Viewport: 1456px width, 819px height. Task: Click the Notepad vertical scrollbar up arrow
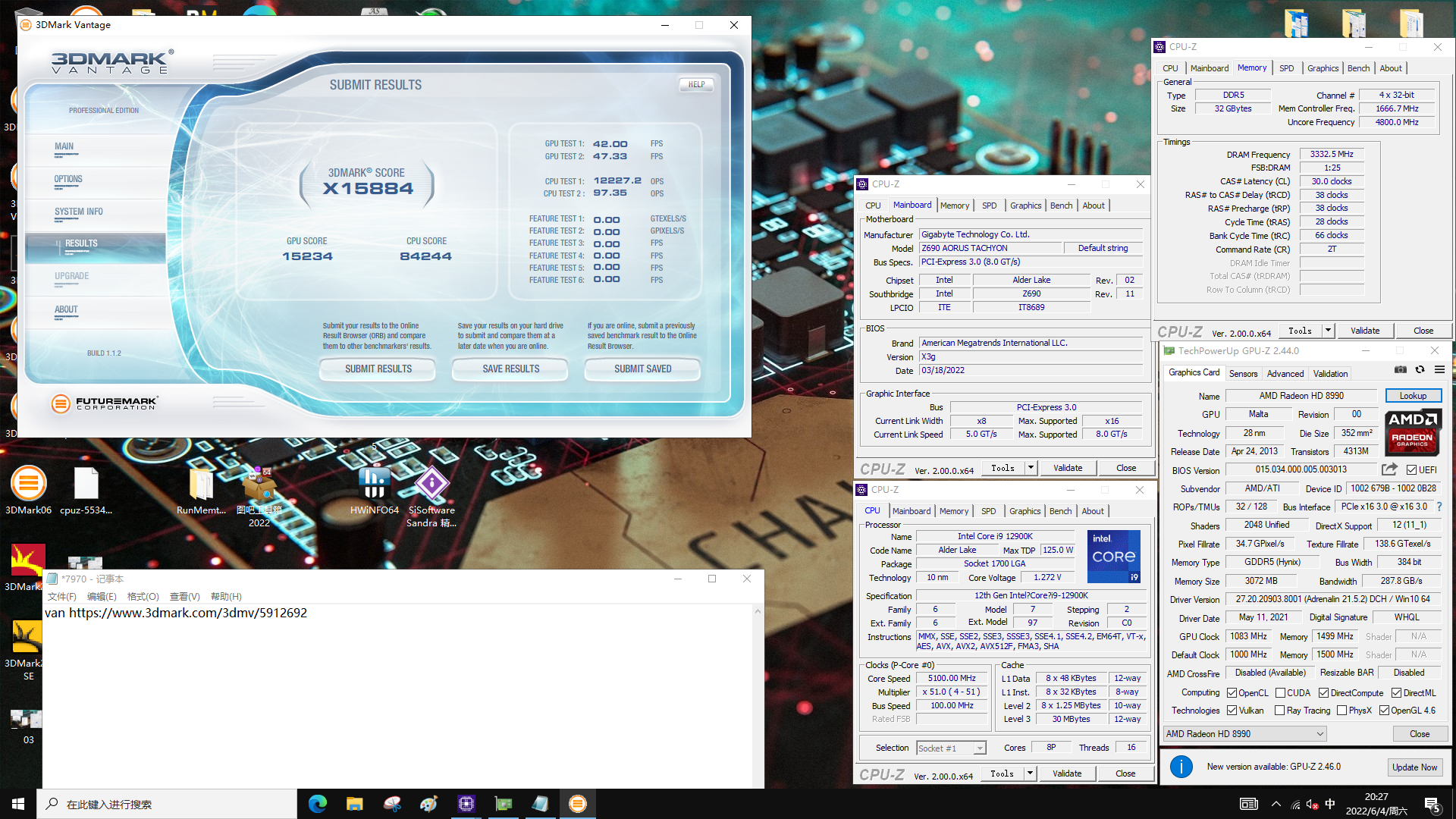[x=758, y=612]
